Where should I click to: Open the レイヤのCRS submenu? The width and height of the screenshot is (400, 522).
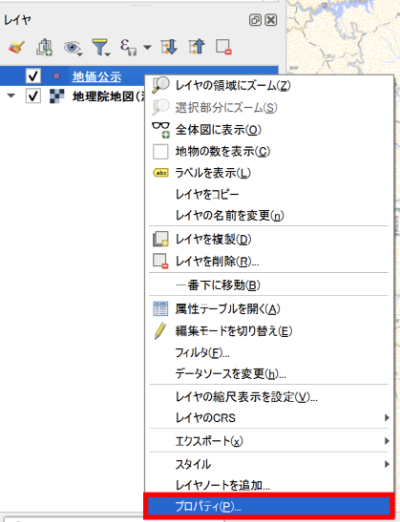click(269, 418)
